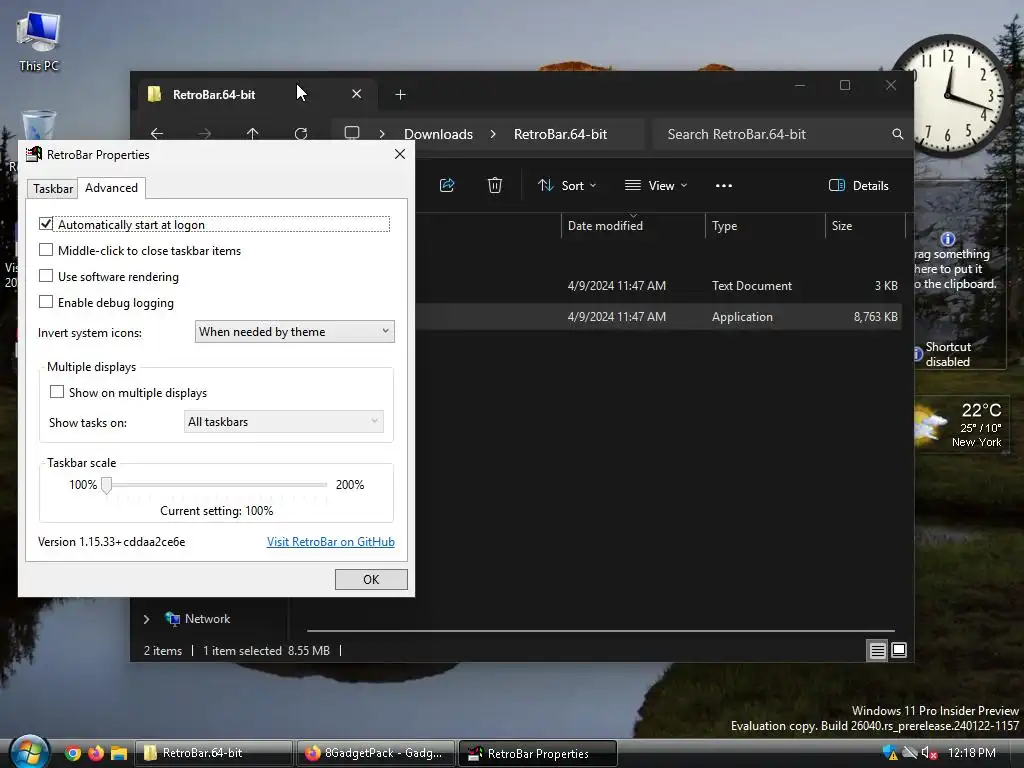Switch to the Taskbar tab
Image resolution: width=1024 pixels, height=768 pixels.
(53, 189)
